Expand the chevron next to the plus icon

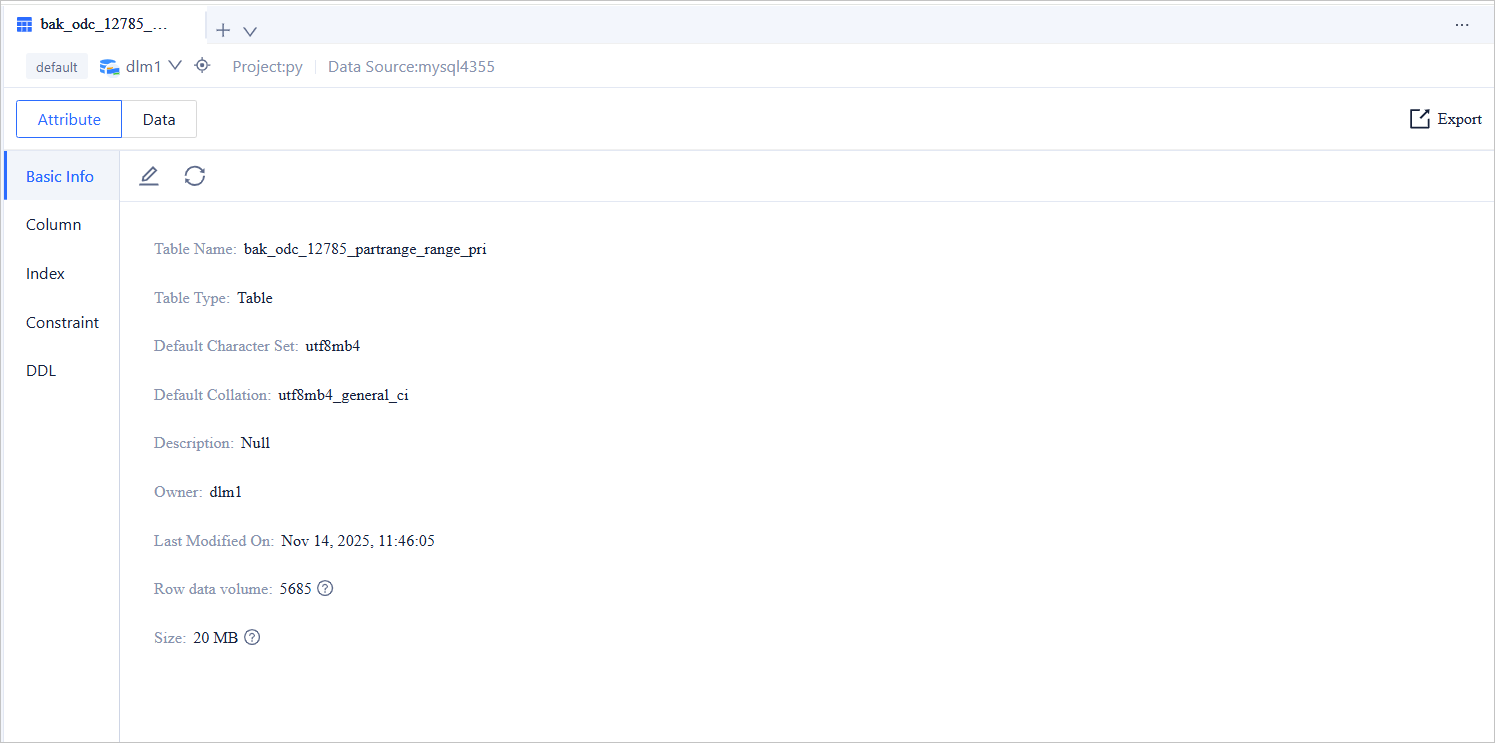pyautogui.click(x=250, y=31)
